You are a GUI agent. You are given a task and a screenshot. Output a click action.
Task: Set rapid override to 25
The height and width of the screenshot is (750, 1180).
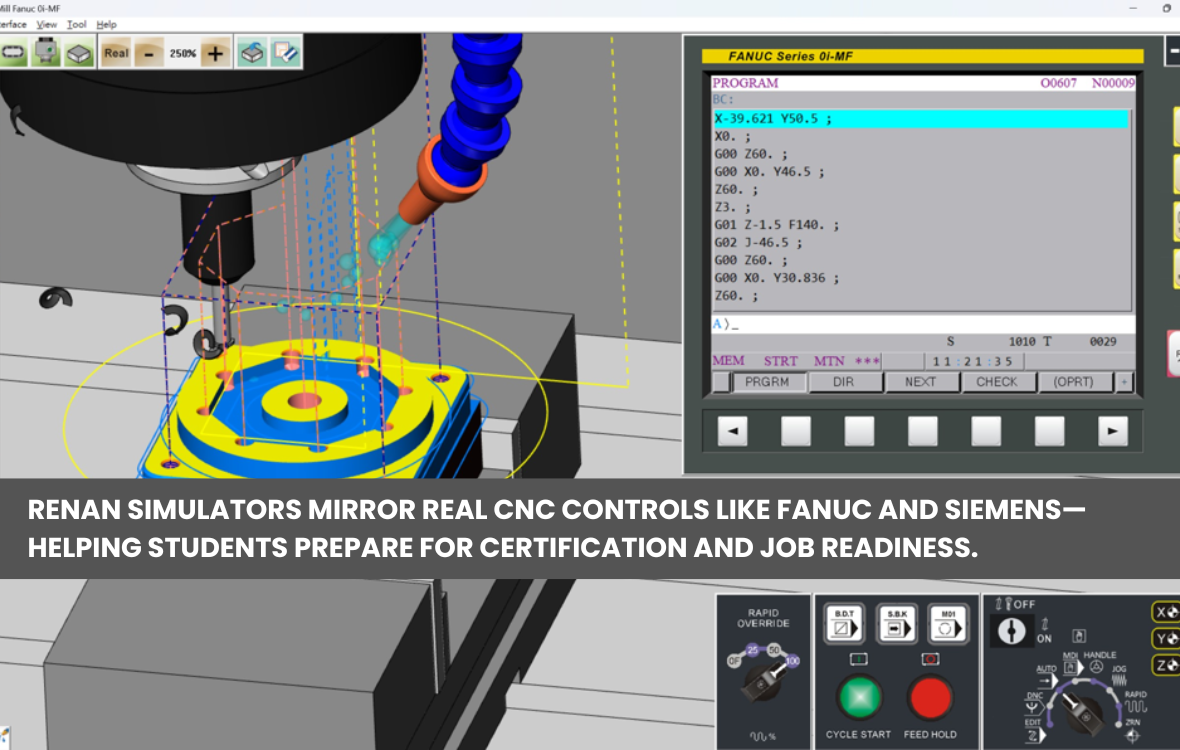[x=752, y=649]
